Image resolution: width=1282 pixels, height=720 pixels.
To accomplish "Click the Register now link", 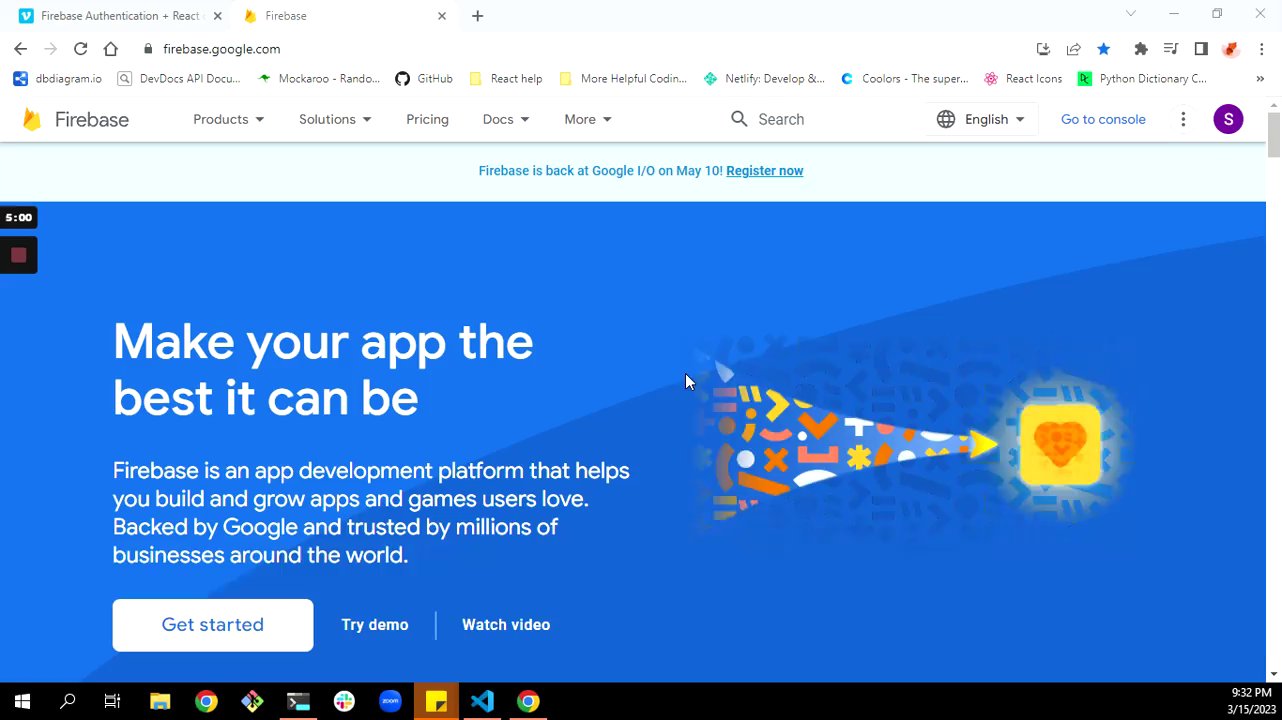I will tap(765, 171).
